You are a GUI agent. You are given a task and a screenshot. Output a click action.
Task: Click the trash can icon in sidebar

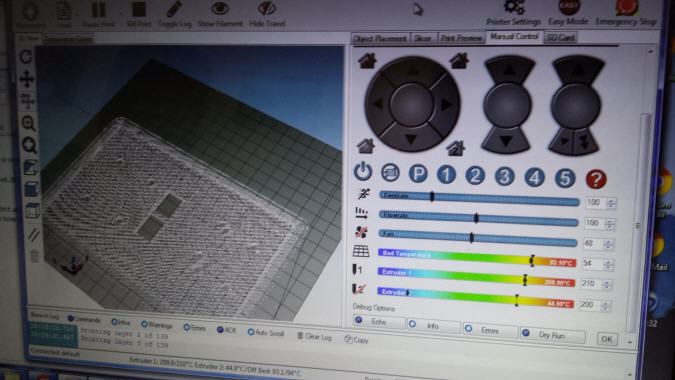point(35,256)
